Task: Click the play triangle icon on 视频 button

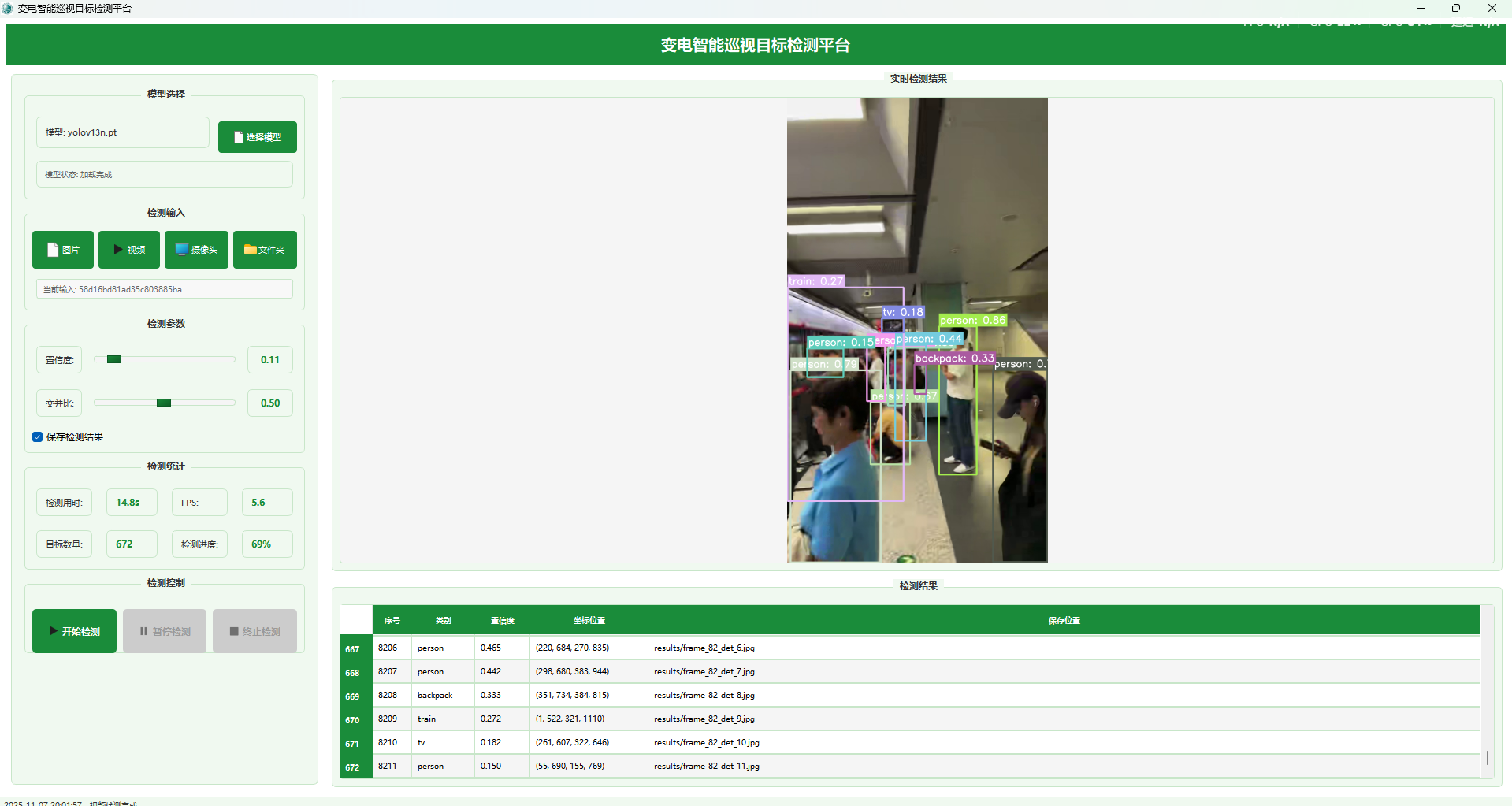Action: point(118,249)
